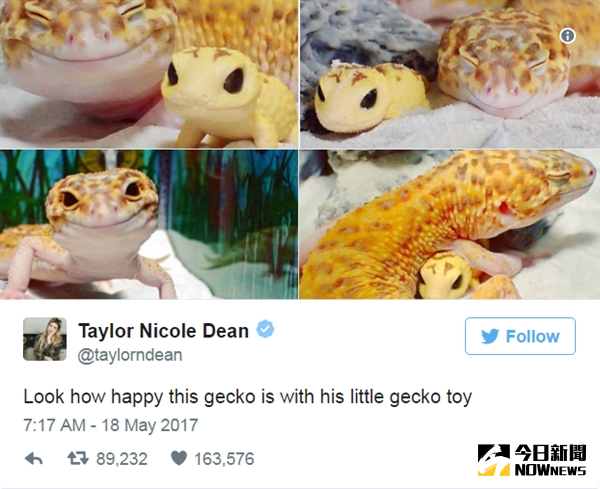The width and height of the screenshot is (600, 489).
Task: Open the 7:17 AM - 18 May 2017 timestamp
Action: 111,425
